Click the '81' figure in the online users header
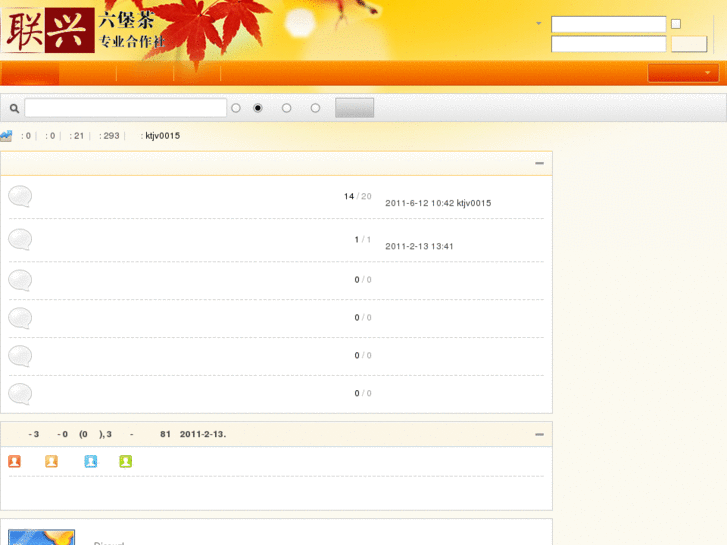 (x=165, y=434)
